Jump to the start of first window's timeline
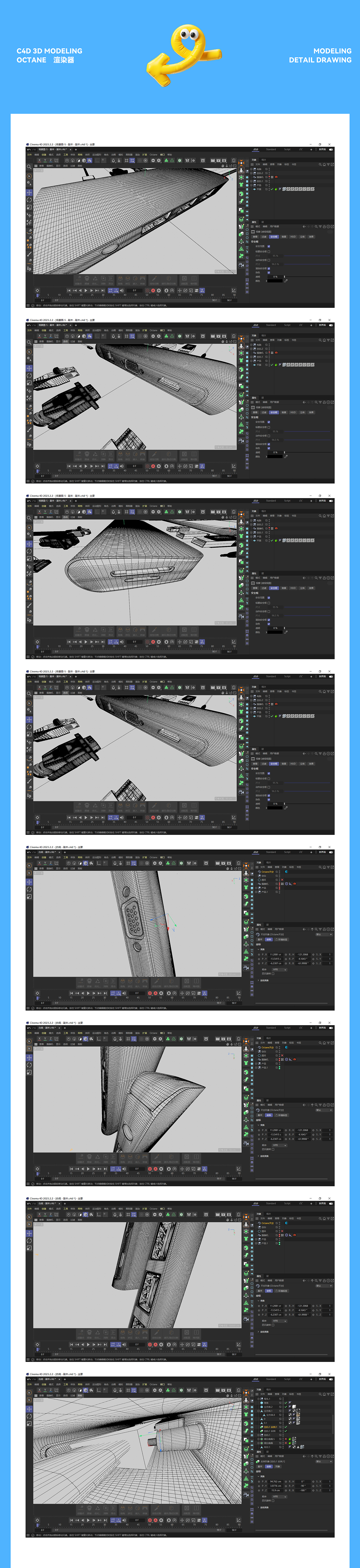Screen dimensions: 360x1568 tap(69, 290)
